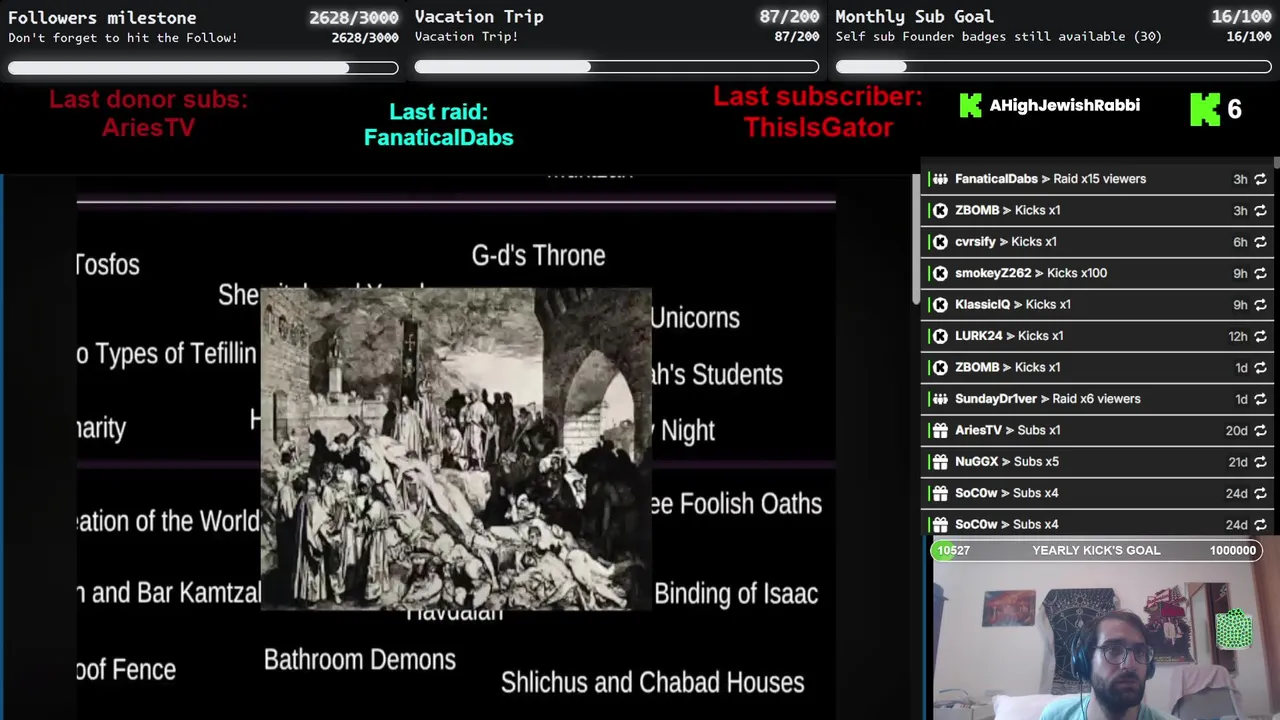Click the gift icon beside NuGGX
1280x720 pixels.
coord(940,462)
